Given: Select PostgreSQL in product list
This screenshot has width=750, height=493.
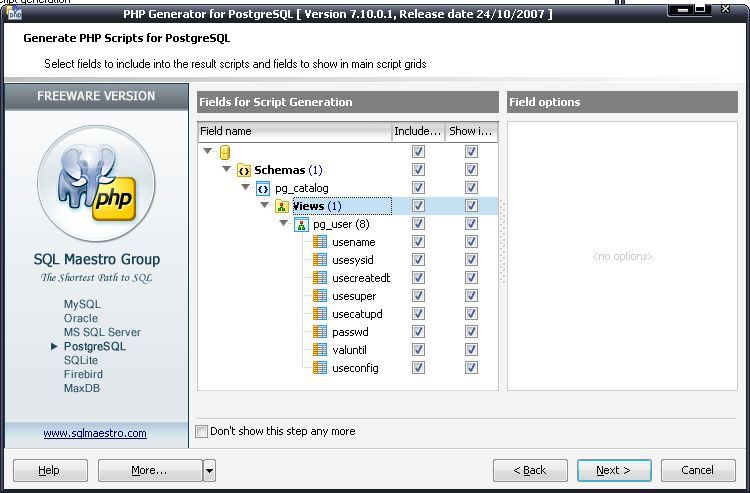Looking at the screenshot, I should (95, 346).
